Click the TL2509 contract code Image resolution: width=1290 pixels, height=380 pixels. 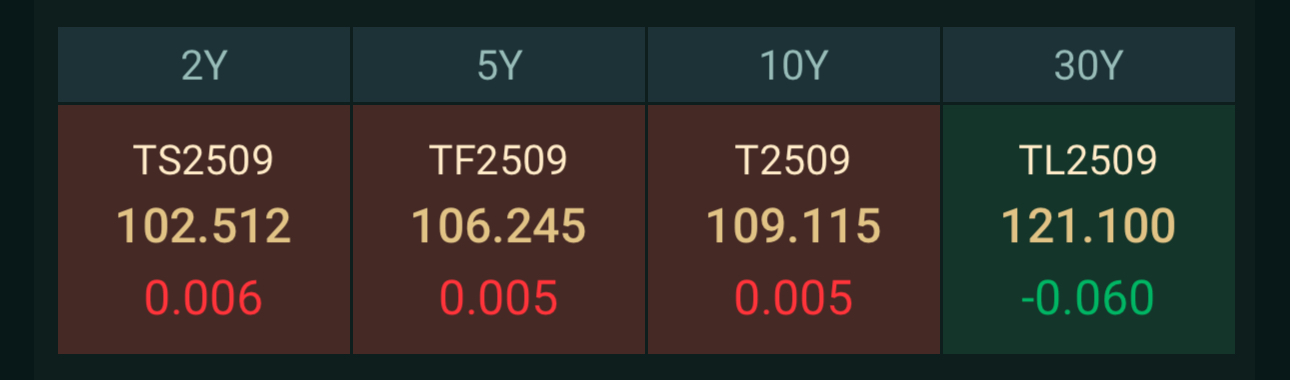tap(1089, 161)
